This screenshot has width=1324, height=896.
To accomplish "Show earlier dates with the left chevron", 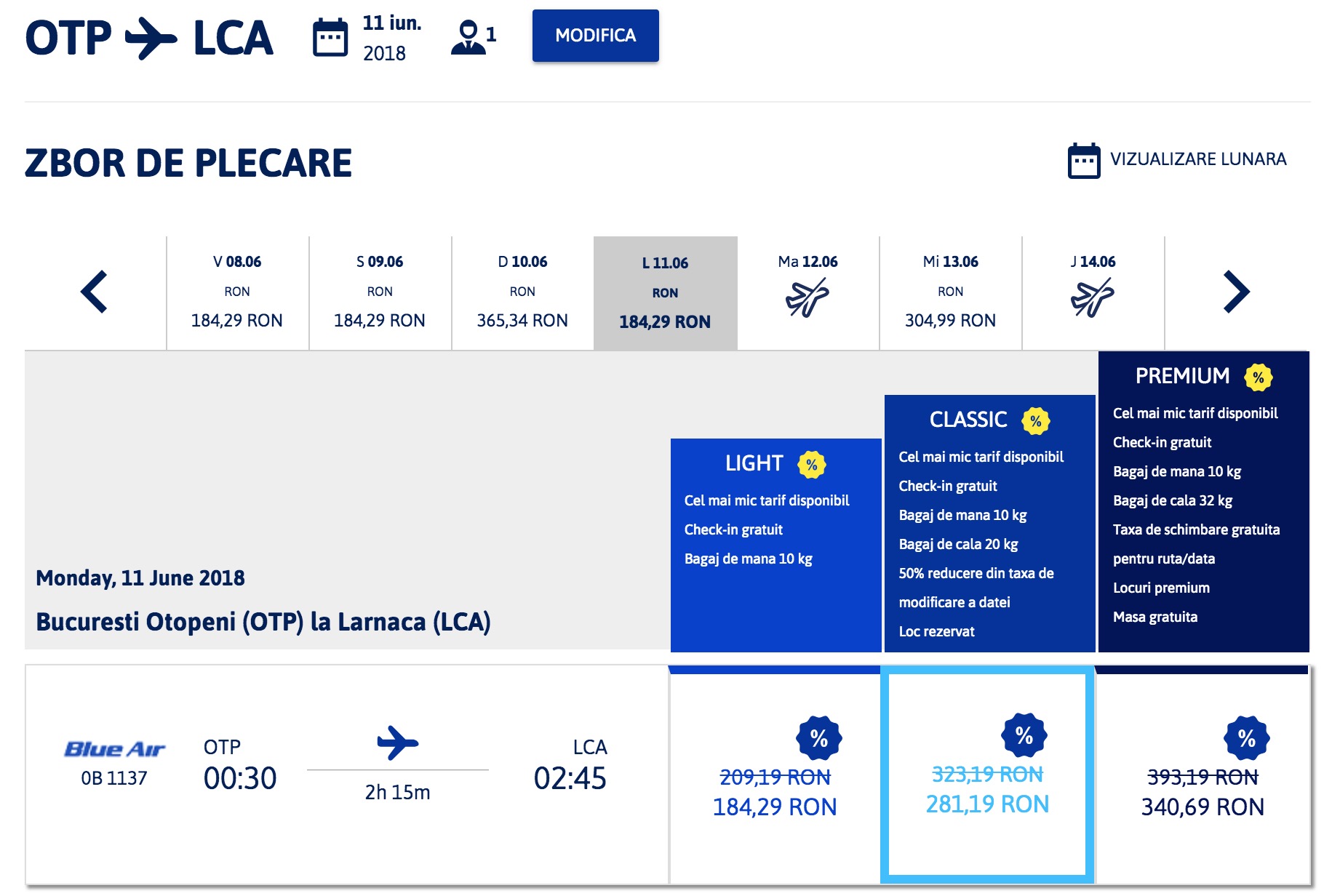I will click(x=95, y=292).
